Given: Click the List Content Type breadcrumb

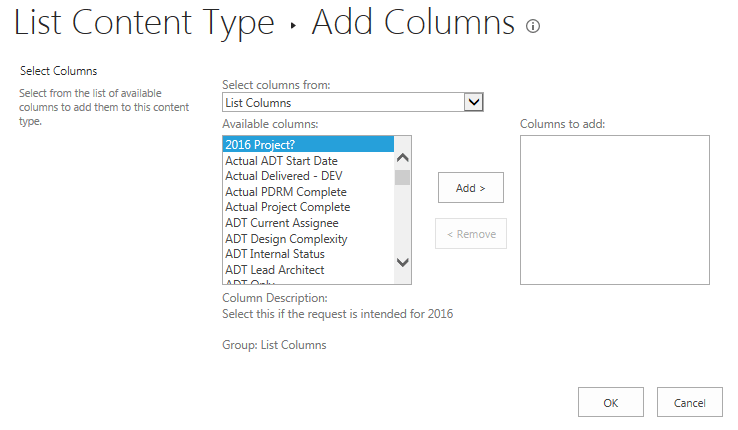Looking at the screenshot, I should (x=144, y=24).
